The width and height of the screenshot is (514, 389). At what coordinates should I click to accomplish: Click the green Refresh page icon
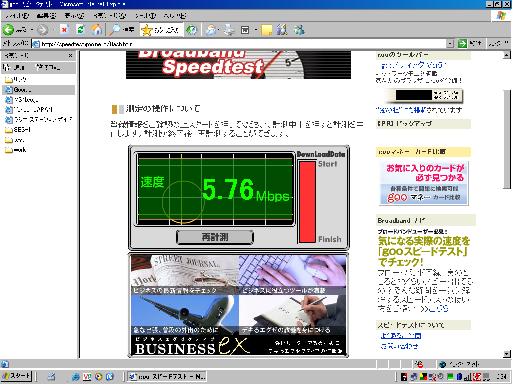[x=81, y=30]
